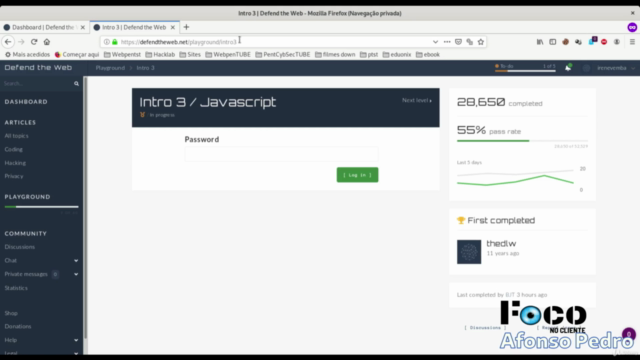
Task: Select Coding articles in the sidebar
Action: pos(13,149)
